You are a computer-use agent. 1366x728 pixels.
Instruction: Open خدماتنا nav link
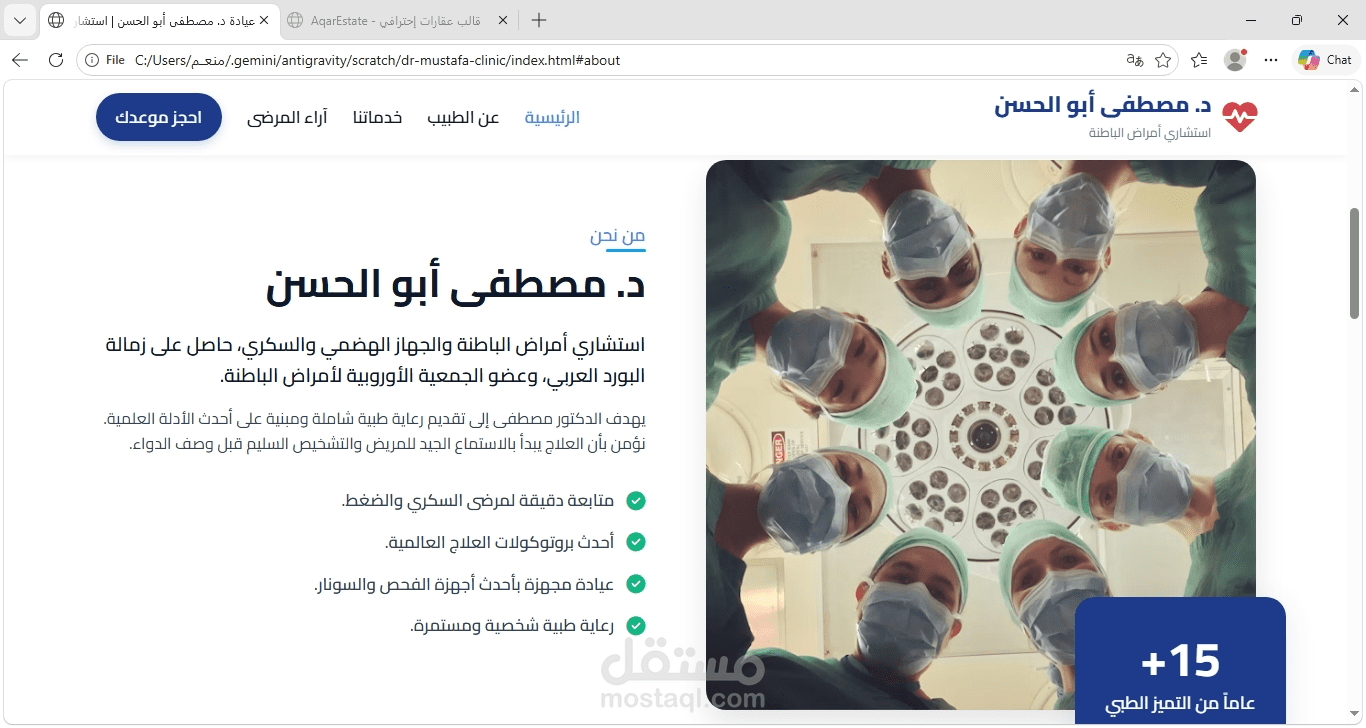[377, 118]
